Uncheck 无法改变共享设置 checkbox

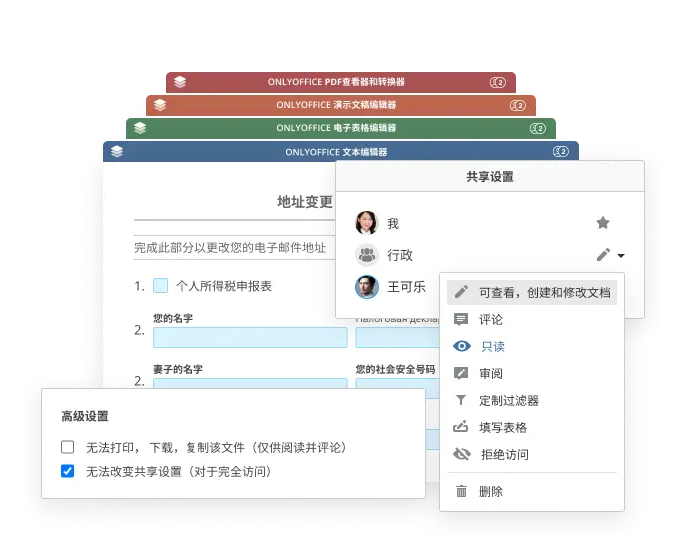(67, 471)
